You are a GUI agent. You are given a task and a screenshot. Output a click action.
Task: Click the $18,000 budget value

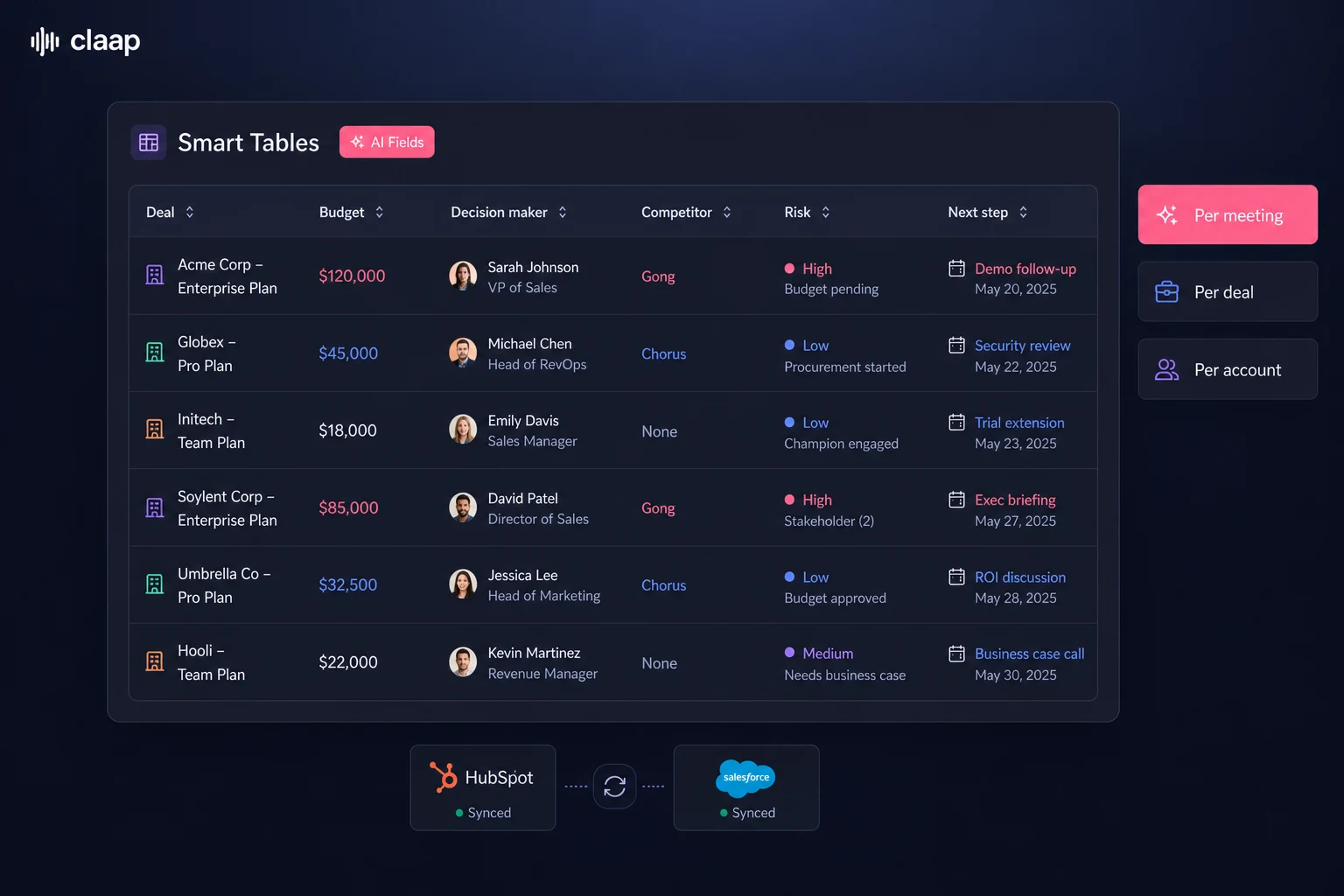(347, 430)
